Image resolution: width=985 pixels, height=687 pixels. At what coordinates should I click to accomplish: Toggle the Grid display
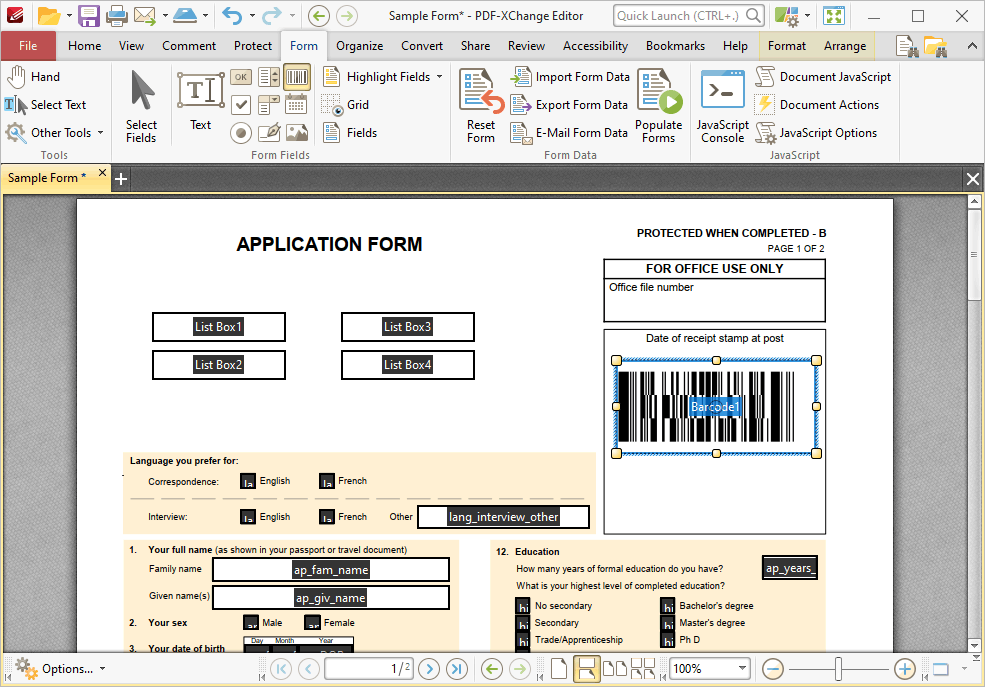(x=346, y=105)
